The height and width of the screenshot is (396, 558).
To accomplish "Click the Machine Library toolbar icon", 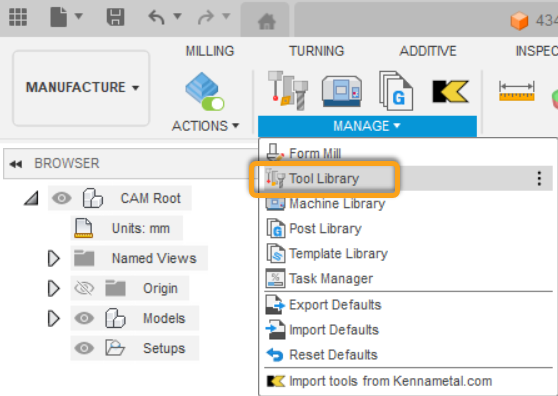I will 342,91.
